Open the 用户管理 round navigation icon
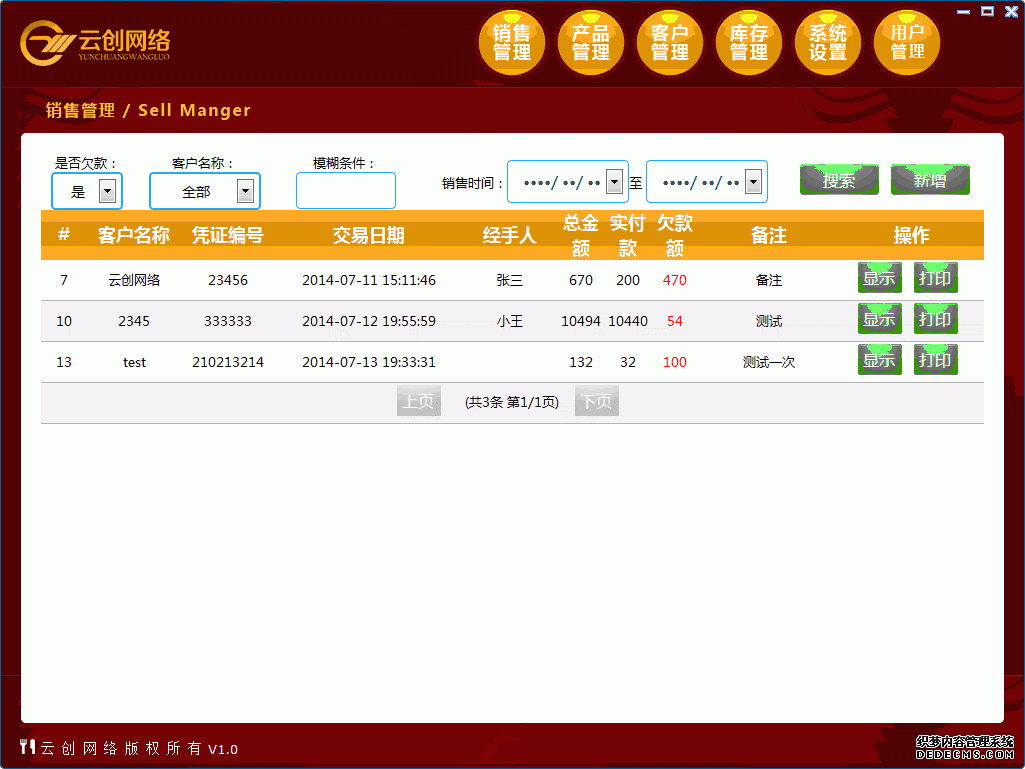1025x769 pixels. (x=907, y=43)
